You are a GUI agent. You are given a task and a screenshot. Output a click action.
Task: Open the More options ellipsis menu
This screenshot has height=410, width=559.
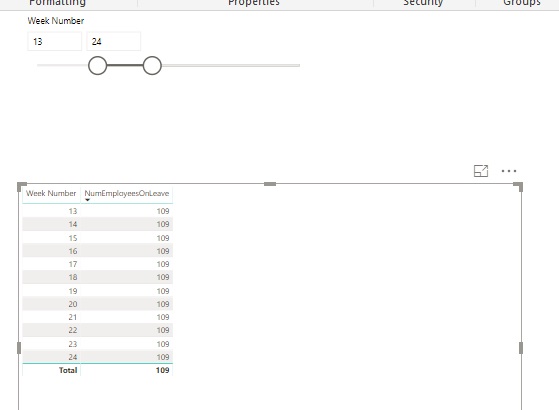click(x=509, y=171)
